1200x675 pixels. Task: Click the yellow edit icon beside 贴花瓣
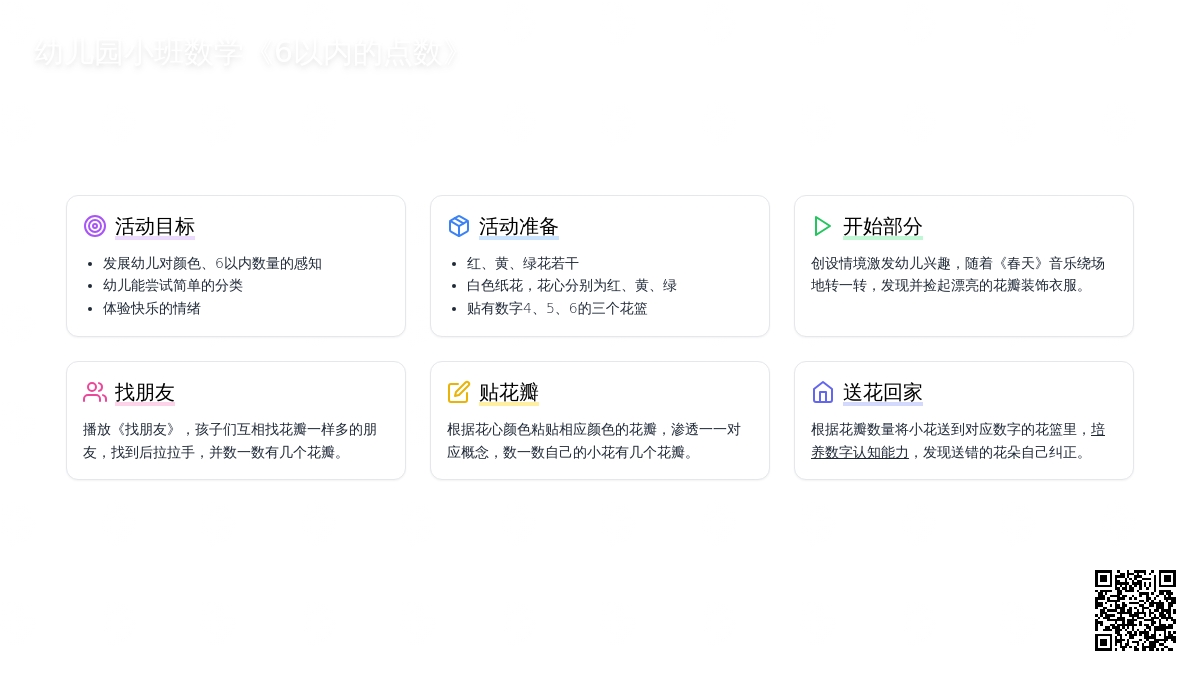pyautogui.click(x=459, y=392)
